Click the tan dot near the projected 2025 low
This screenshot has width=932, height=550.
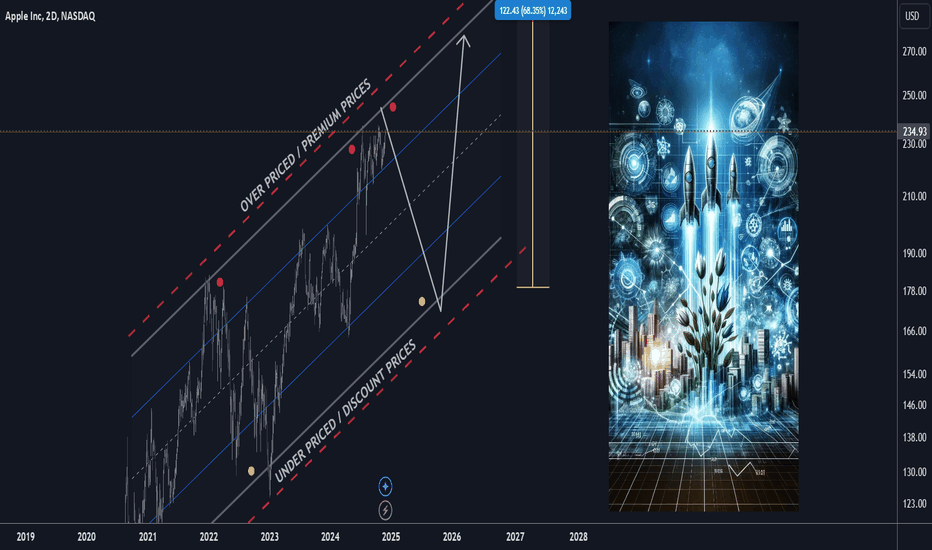[x=422, y=301]
